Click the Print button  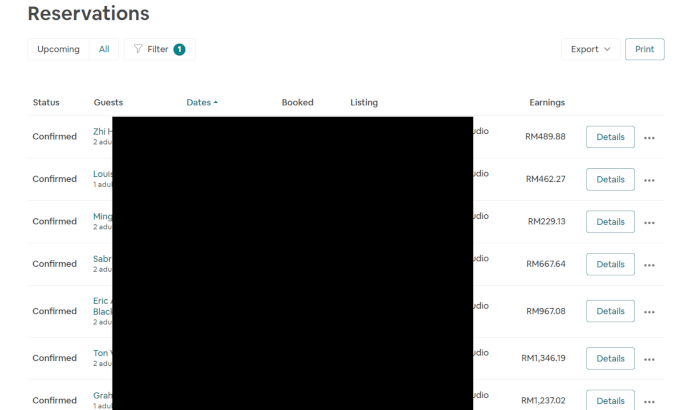coord(644,49)
